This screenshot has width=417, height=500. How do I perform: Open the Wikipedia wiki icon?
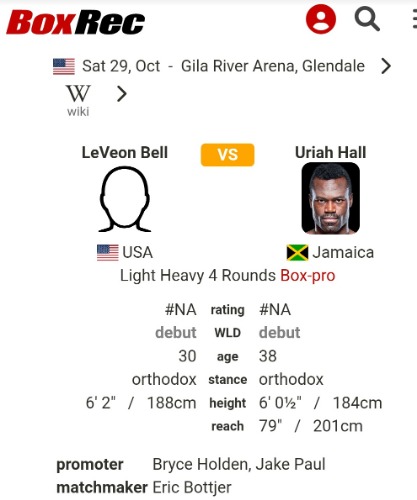point(78,100)
